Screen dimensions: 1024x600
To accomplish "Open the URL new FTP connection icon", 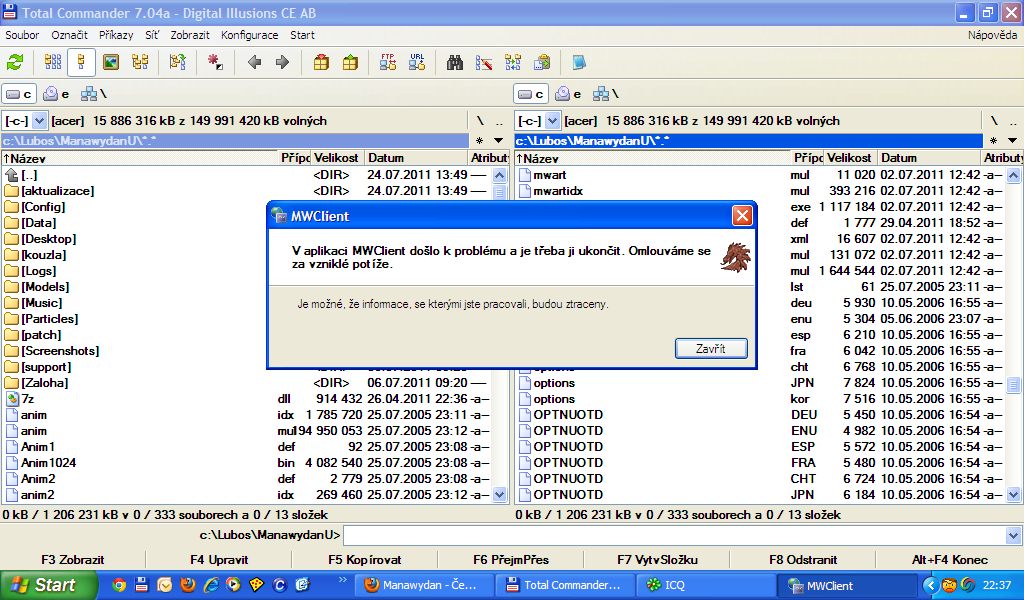I will point(417,63).
